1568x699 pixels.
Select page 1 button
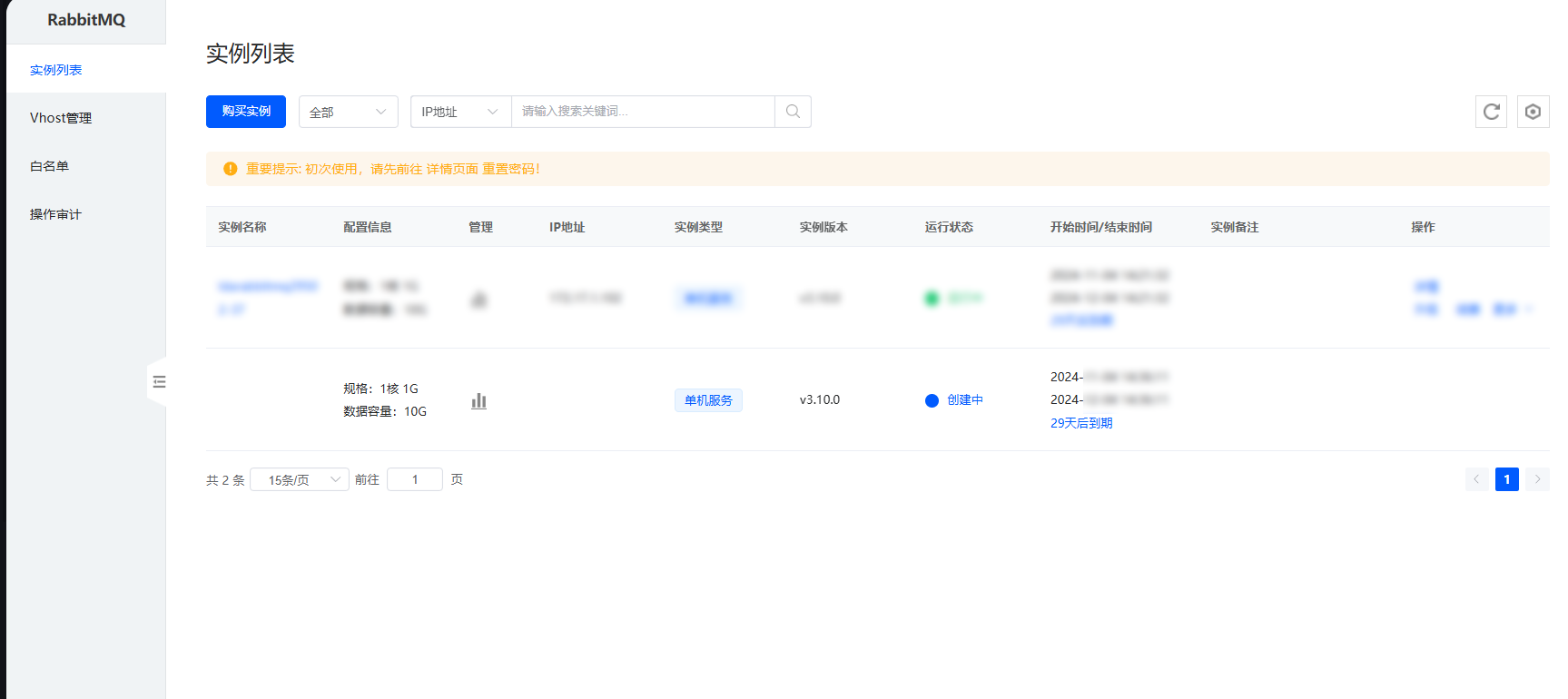click(x=1507, y=479)
